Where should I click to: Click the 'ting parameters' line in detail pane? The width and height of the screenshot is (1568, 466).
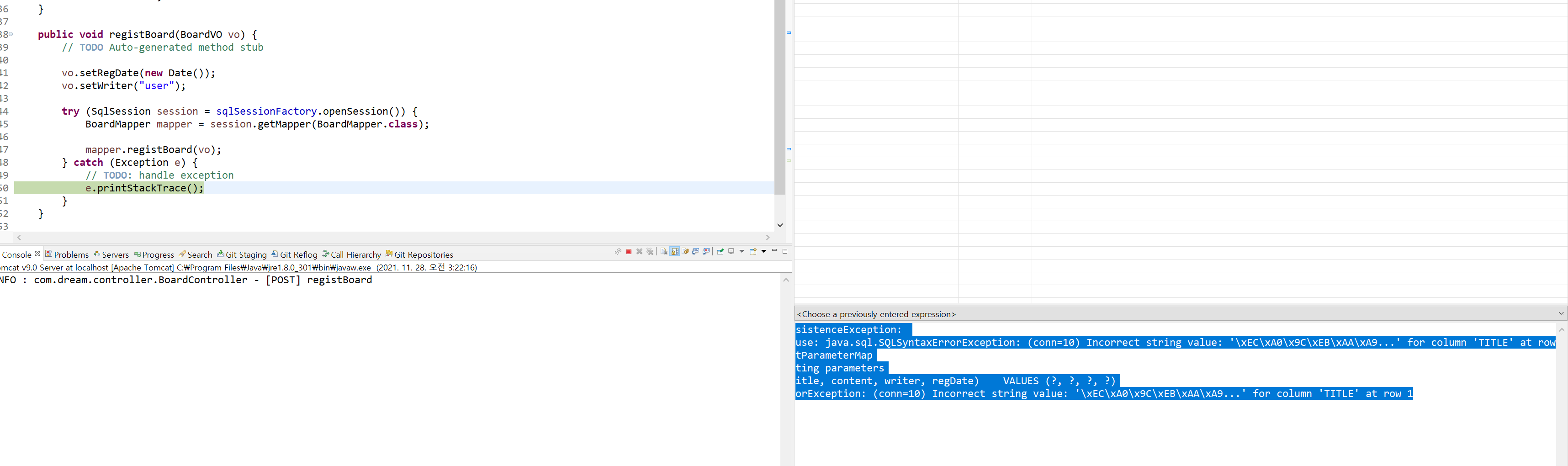840,368
